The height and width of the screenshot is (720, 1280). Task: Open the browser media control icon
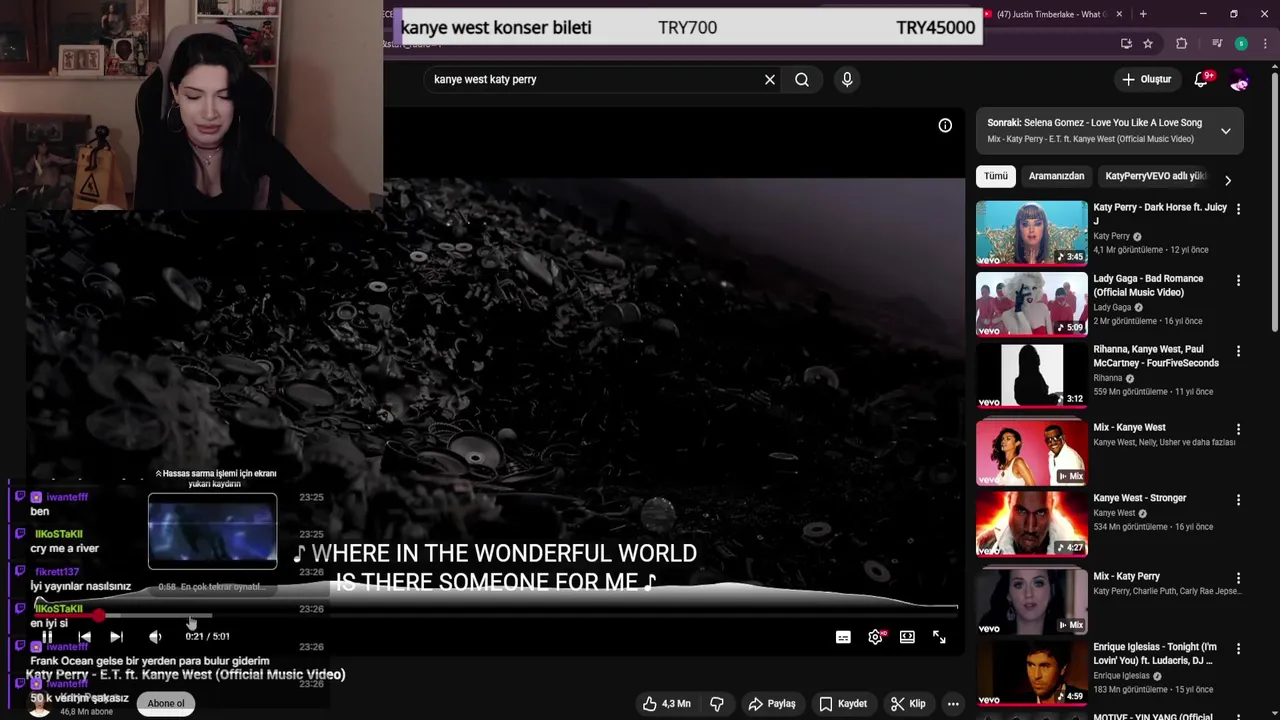(1217, 44)
